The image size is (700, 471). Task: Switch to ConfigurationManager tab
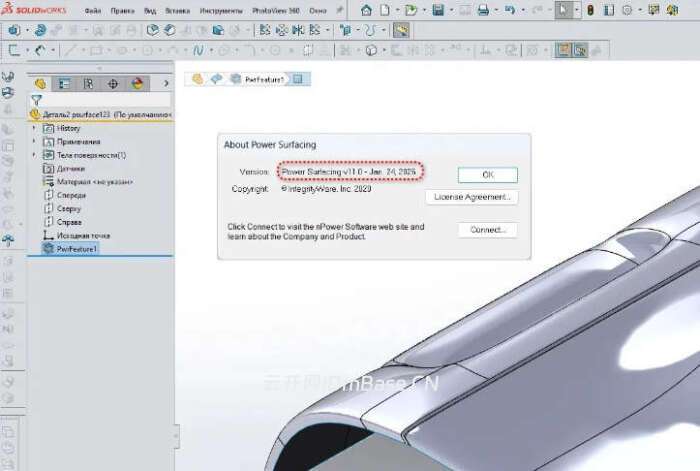pyautogui.click(x=88, y=83)
